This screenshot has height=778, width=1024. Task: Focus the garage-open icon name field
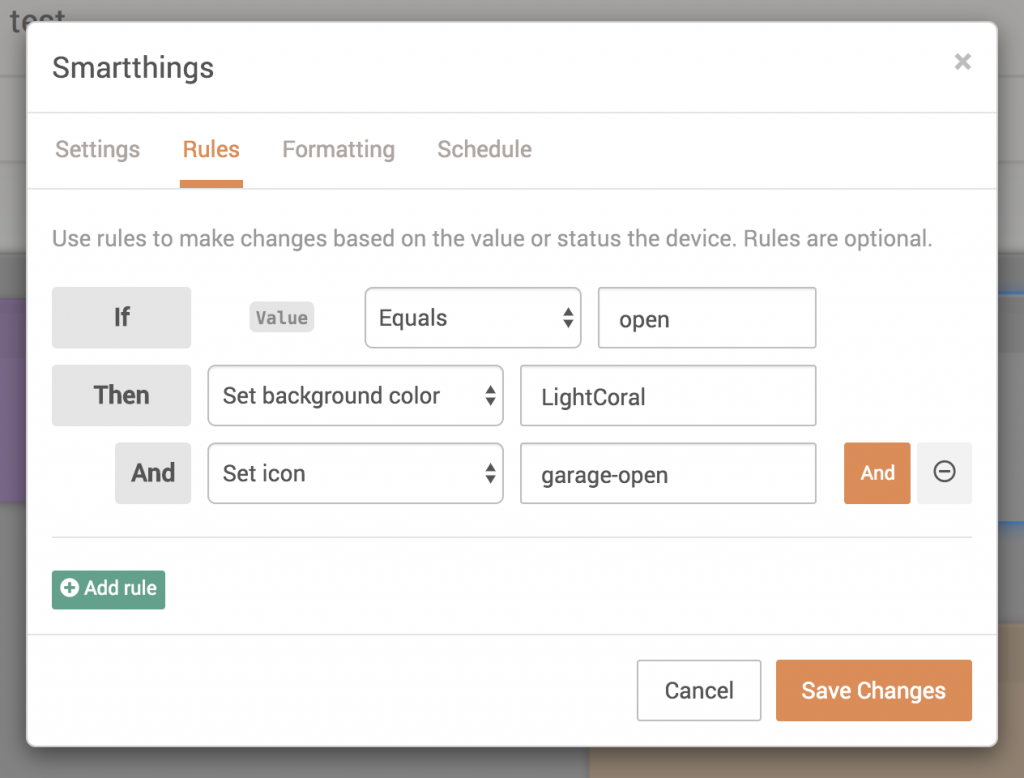pyautogui.click(x=668, y=474)
